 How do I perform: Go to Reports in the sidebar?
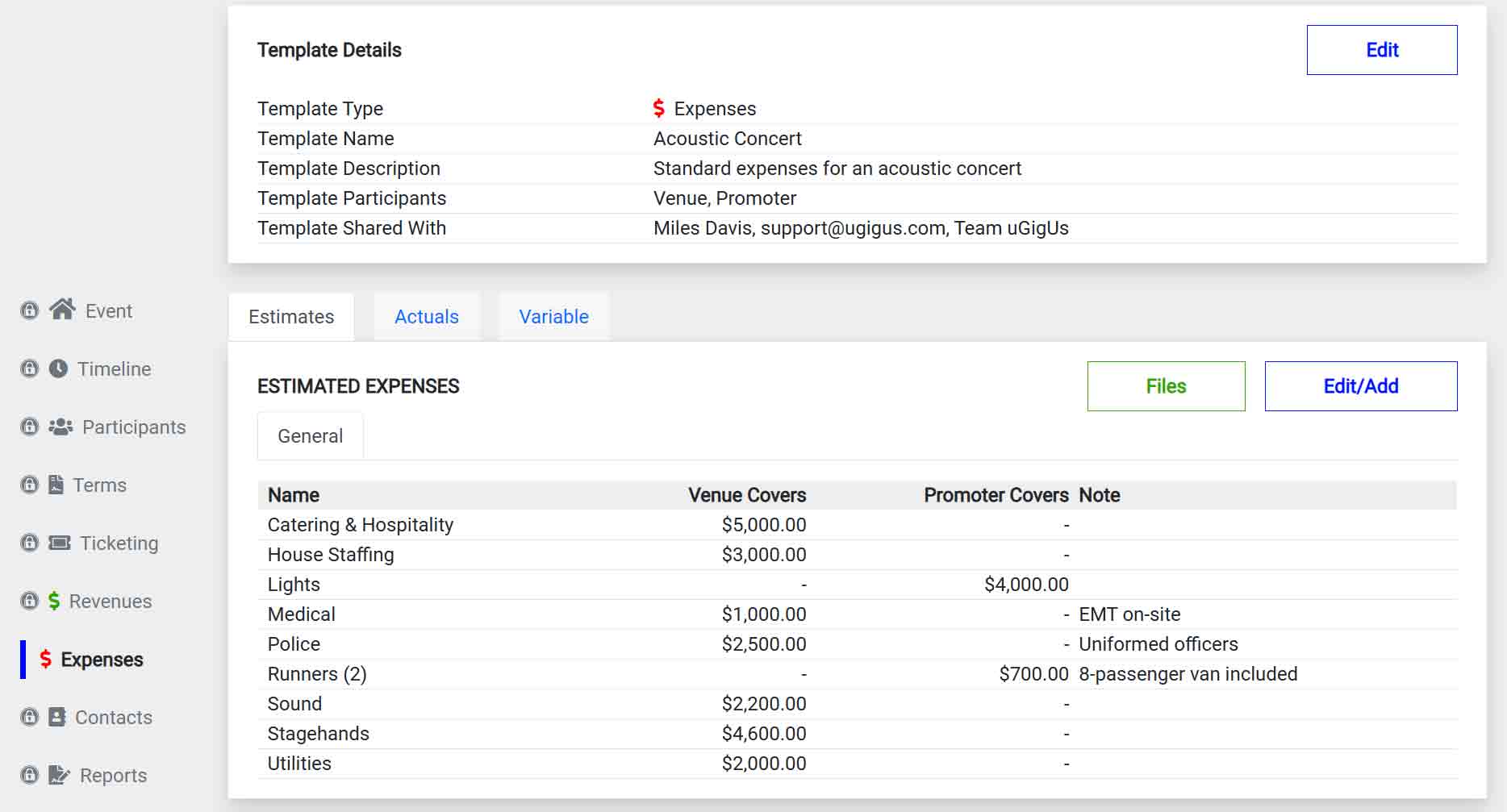113,775
